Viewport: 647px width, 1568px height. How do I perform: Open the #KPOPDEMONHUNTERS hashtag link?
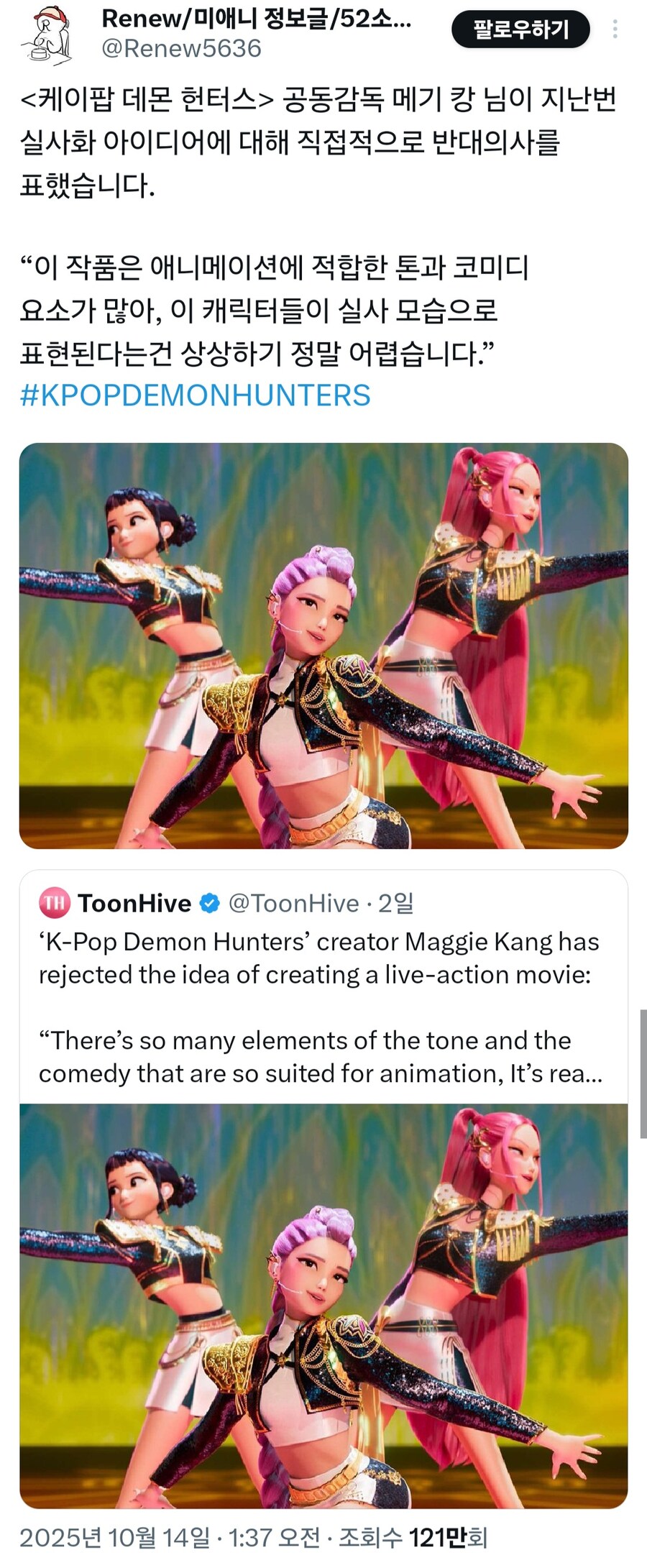pos(196,395)
